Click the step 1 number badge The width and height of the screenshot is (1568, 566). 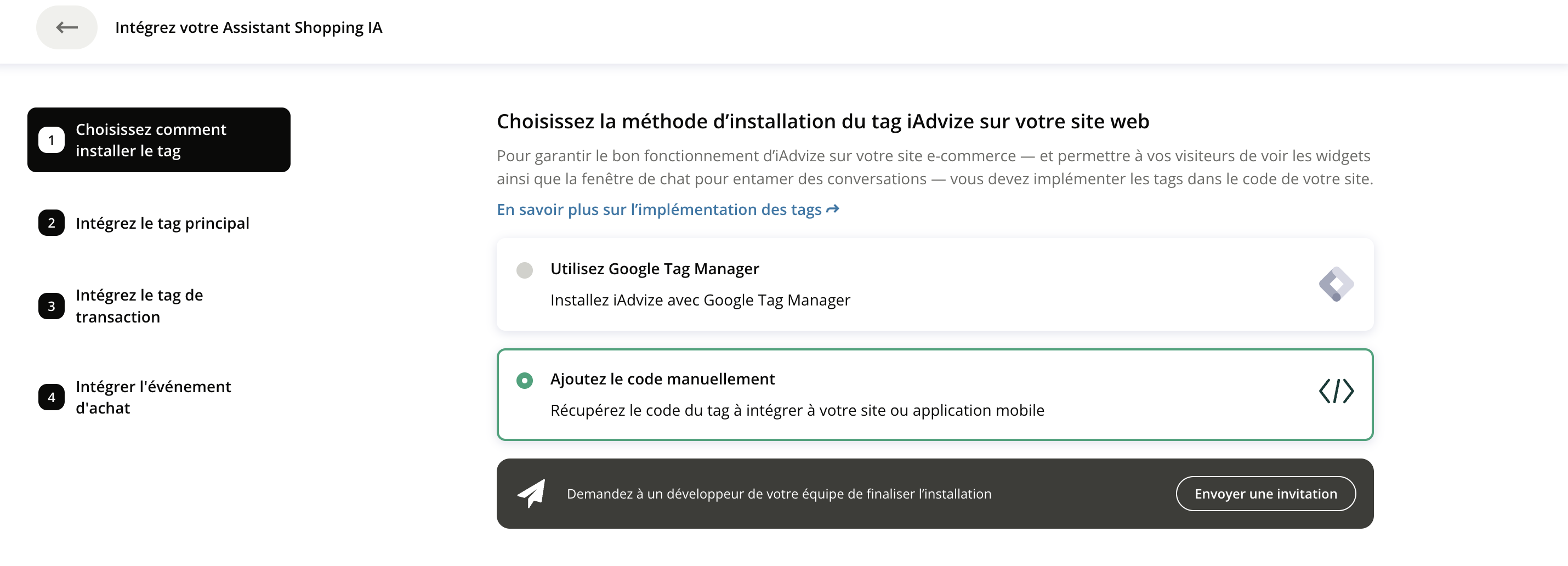52,140
